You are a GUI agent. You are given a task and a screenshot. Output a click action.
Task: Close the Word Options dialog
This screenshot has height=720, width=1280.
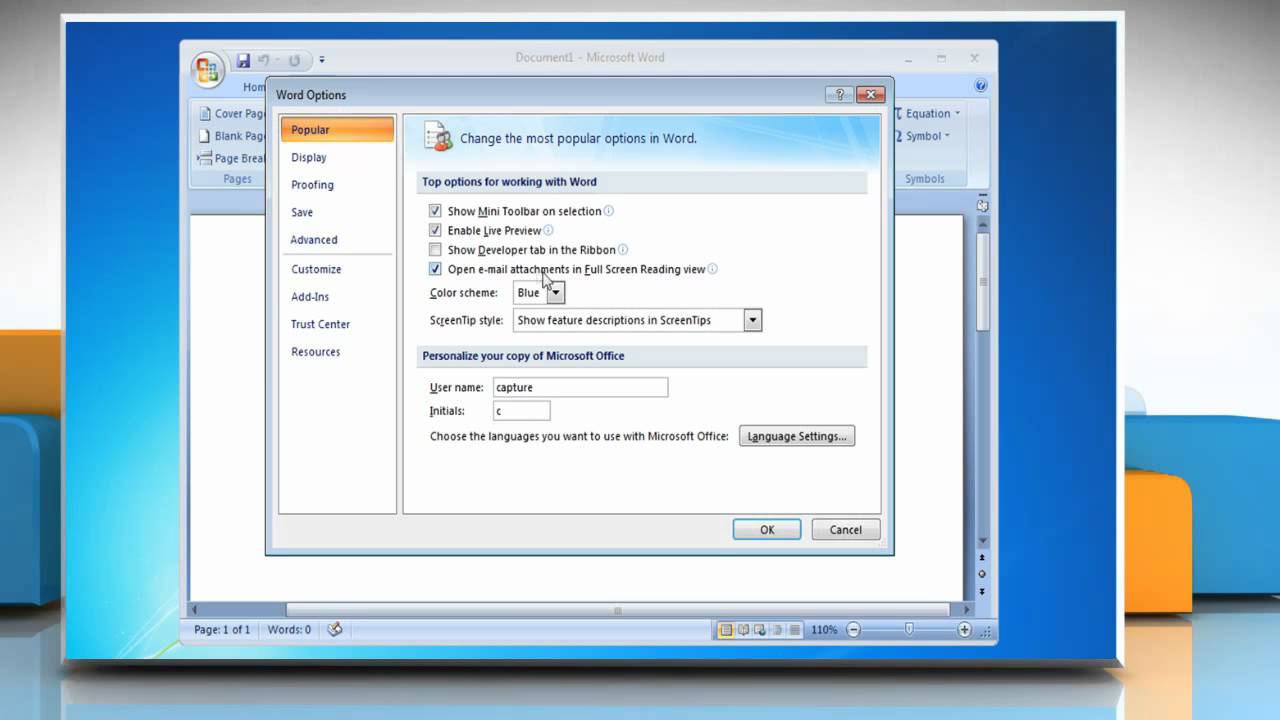(870, 95)
